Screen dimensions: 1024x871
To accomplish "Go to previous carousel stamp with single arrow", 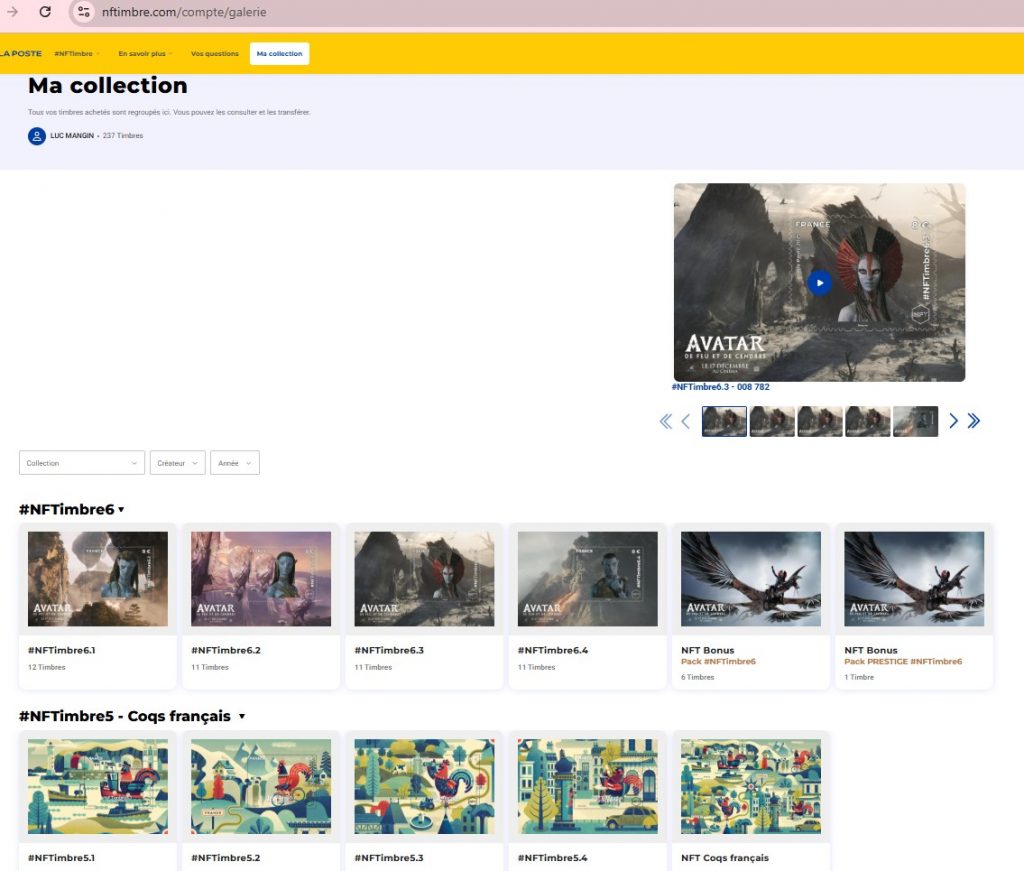I will [x=686, y=421].
